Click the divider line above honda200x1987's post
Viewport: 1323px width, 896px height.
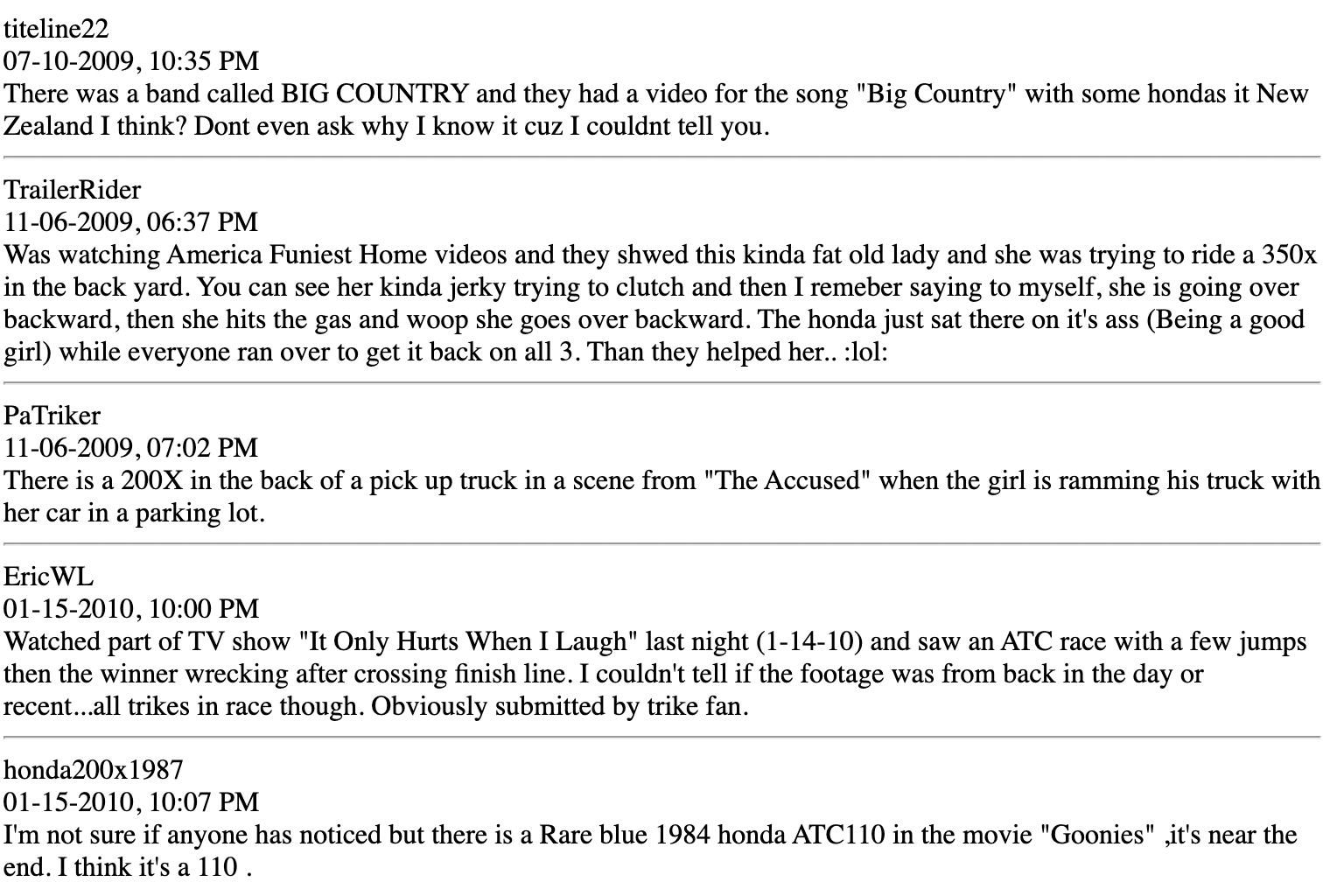pyautogui.click(x=661, y=737)
